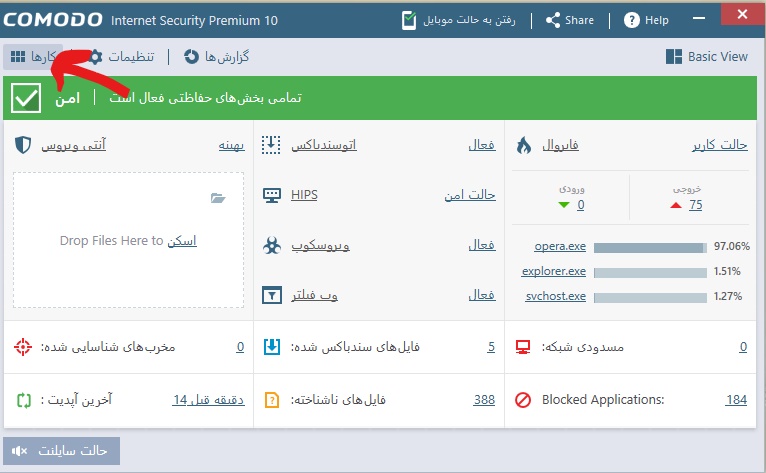
Task: Open detected threats count link
Action: (x=240, y=347)
